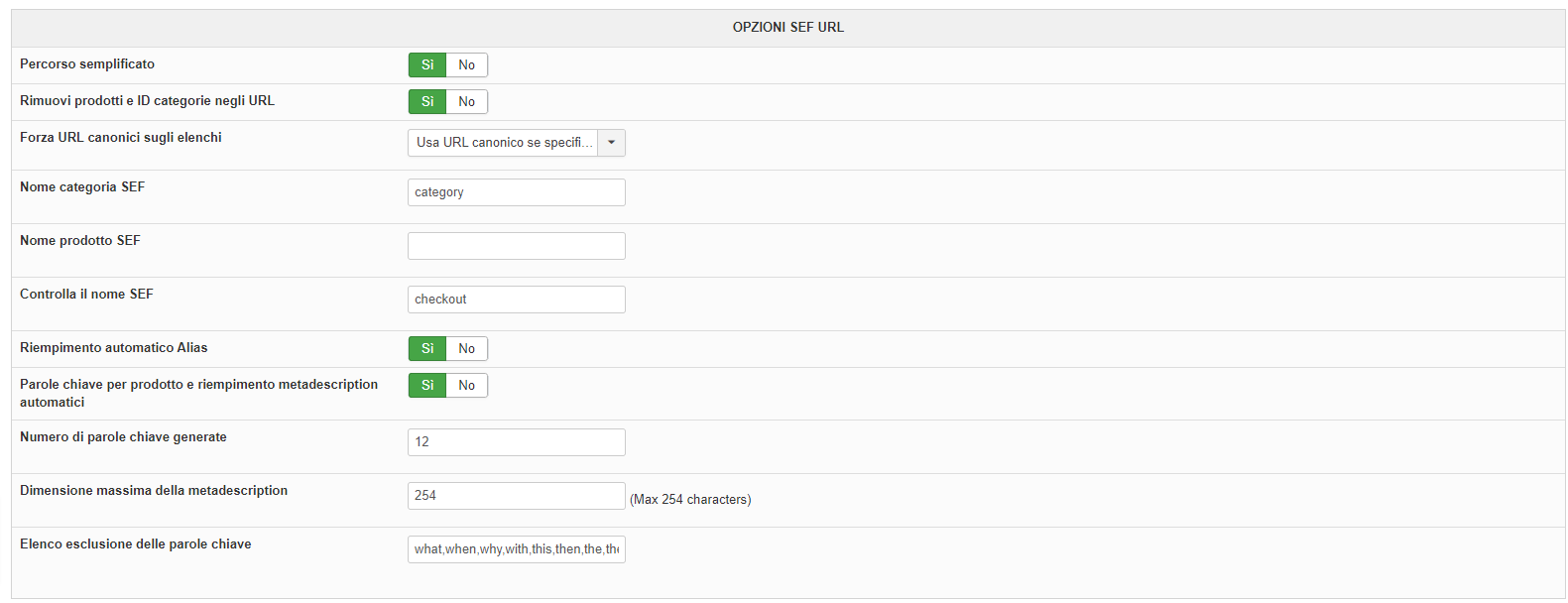Set Percorso semplificato to Sì
The image size is (1568, 603).
(427, 65)
